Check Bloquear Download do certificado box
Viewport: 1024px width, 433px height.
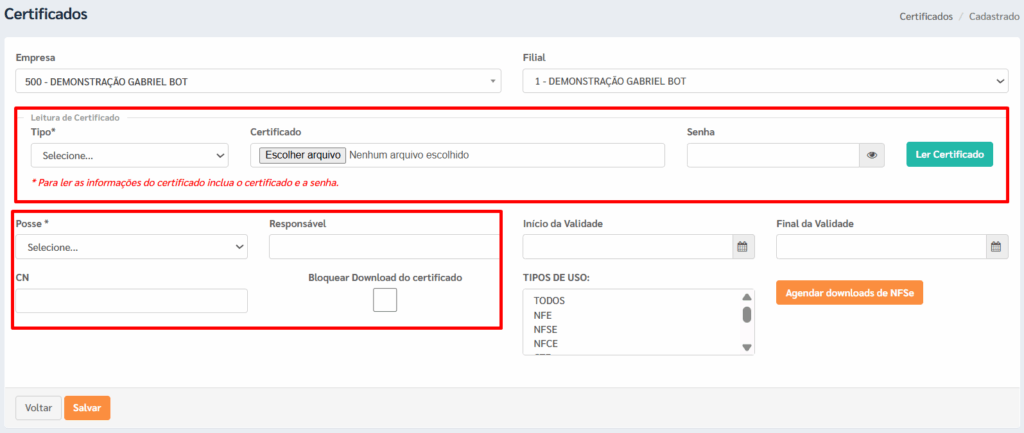pos(385,300)
